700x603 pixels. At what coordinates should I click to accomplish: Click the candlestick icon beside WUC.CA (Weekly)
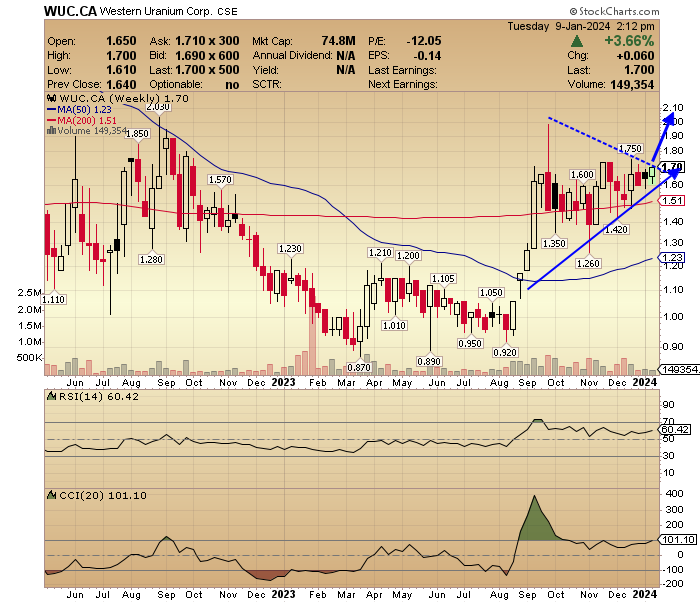[x=51, y=98]
